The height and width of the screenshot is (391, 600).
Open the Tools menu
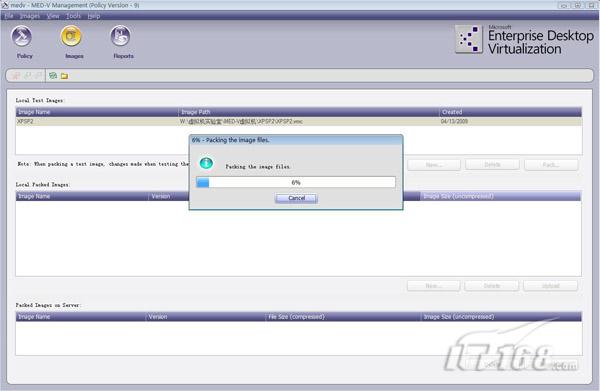coord(73,16)
